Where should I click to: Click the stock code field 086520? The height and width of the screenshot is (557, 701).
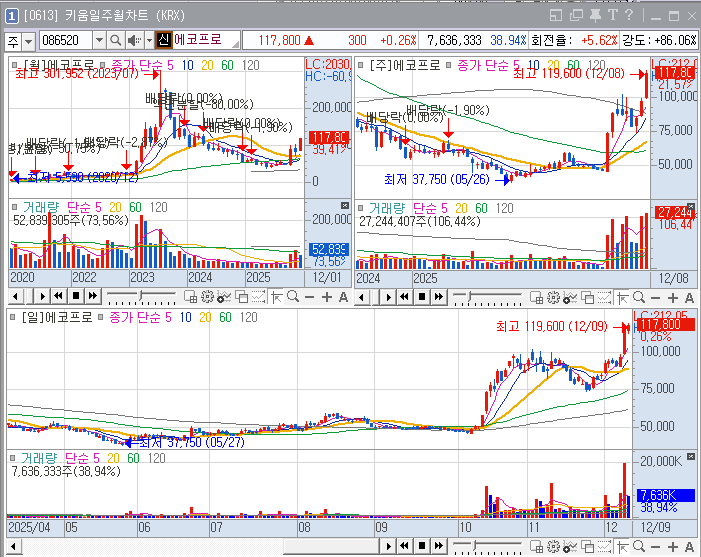pos(66,41)
